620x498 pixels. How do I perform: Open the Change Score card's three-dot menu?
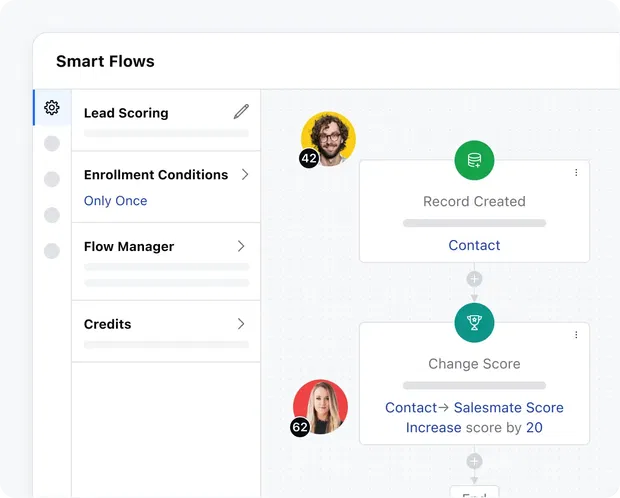pyautogui.click(x=576, y=335)
